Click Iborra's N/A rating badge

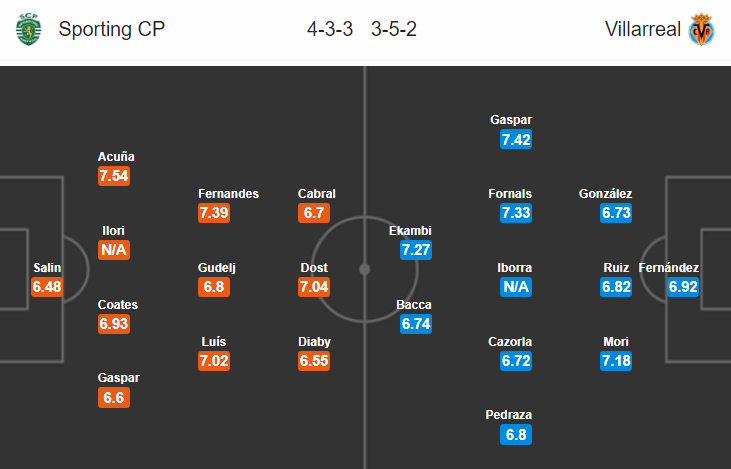point(516,287)
